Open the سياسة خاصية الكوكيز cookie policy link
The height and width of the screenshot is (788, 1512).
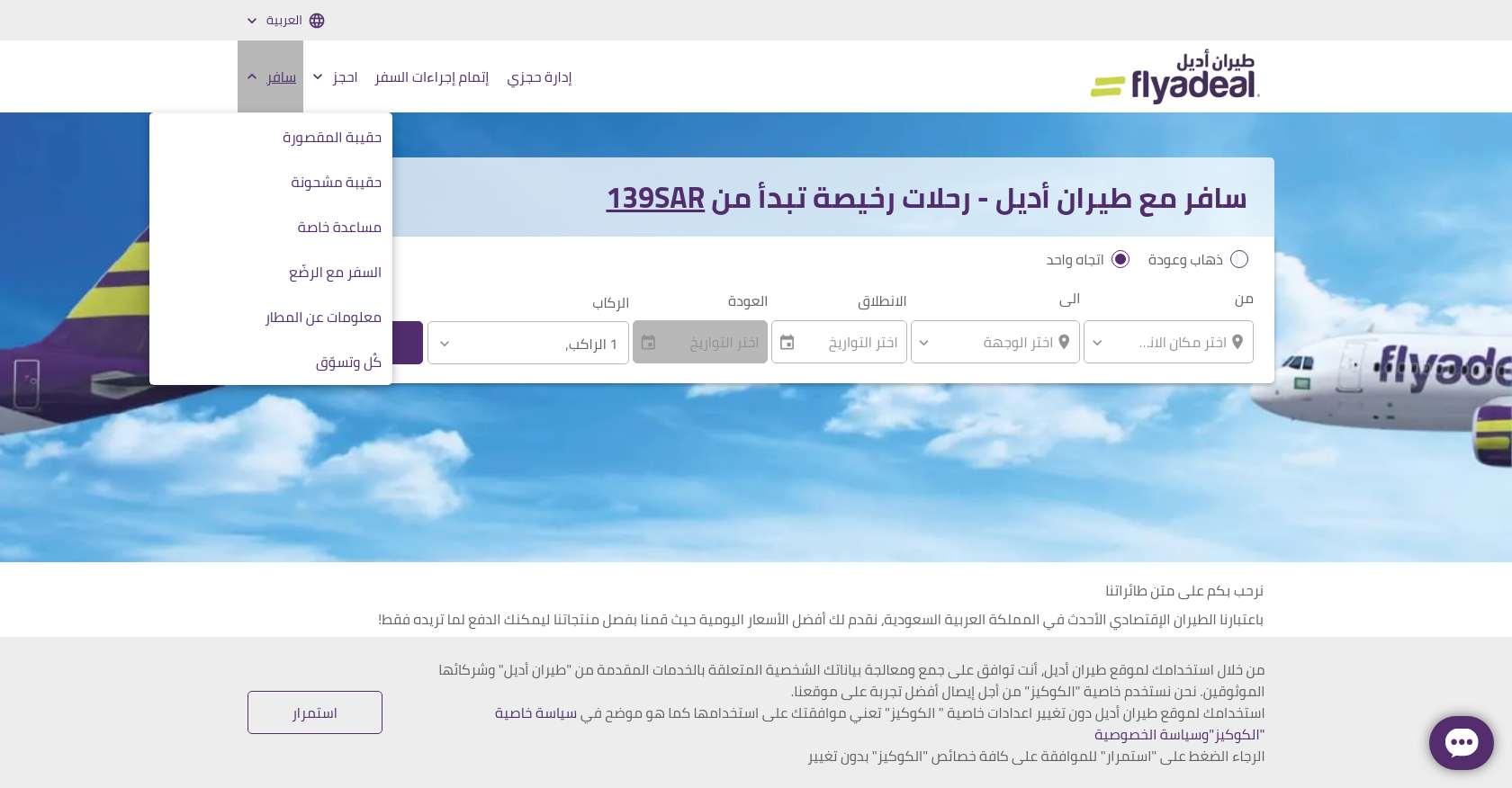535,713
